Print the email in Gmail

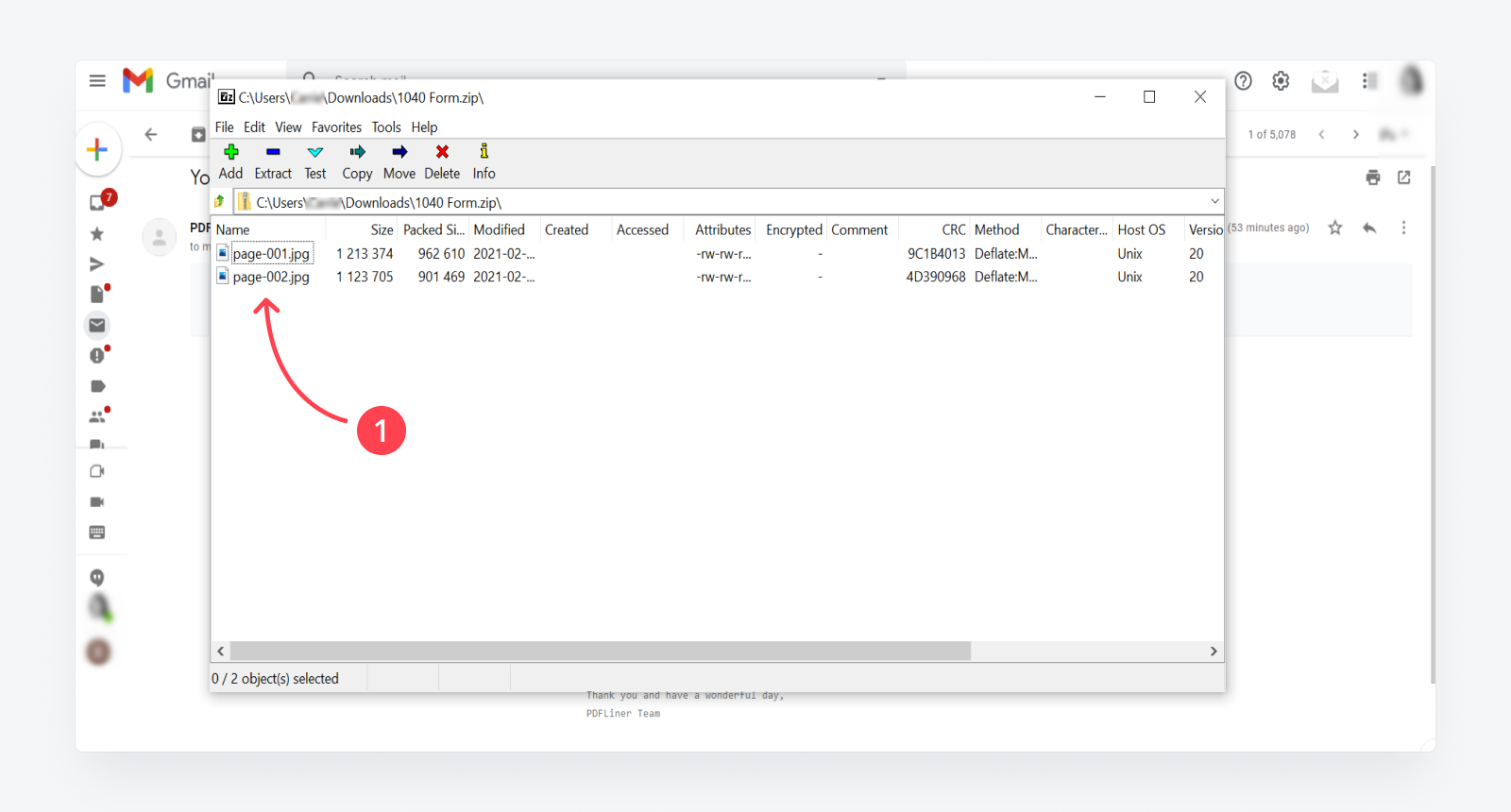tap(1373, 178)
